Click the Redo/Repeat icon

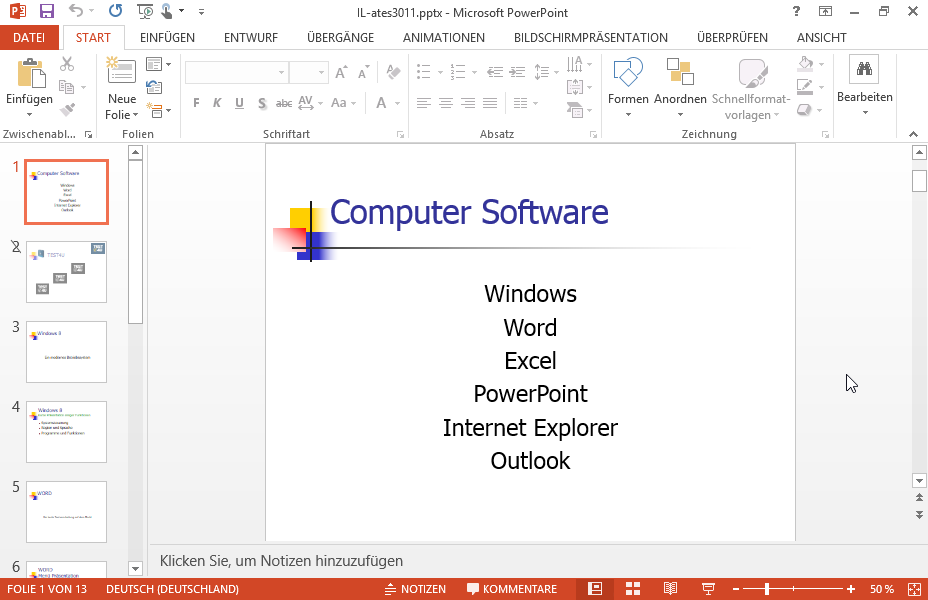[x=115, y=11]
